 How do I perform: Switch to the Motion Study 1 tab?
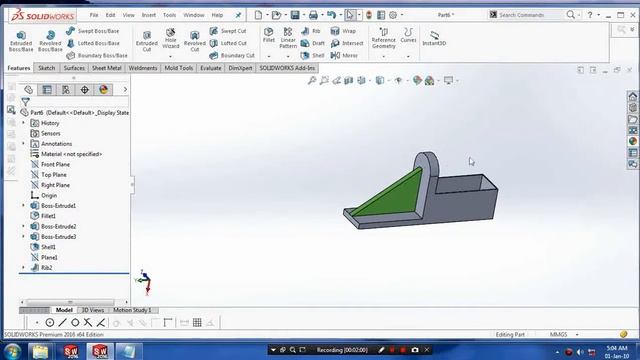pyautogui.click(x=132, y=310)
